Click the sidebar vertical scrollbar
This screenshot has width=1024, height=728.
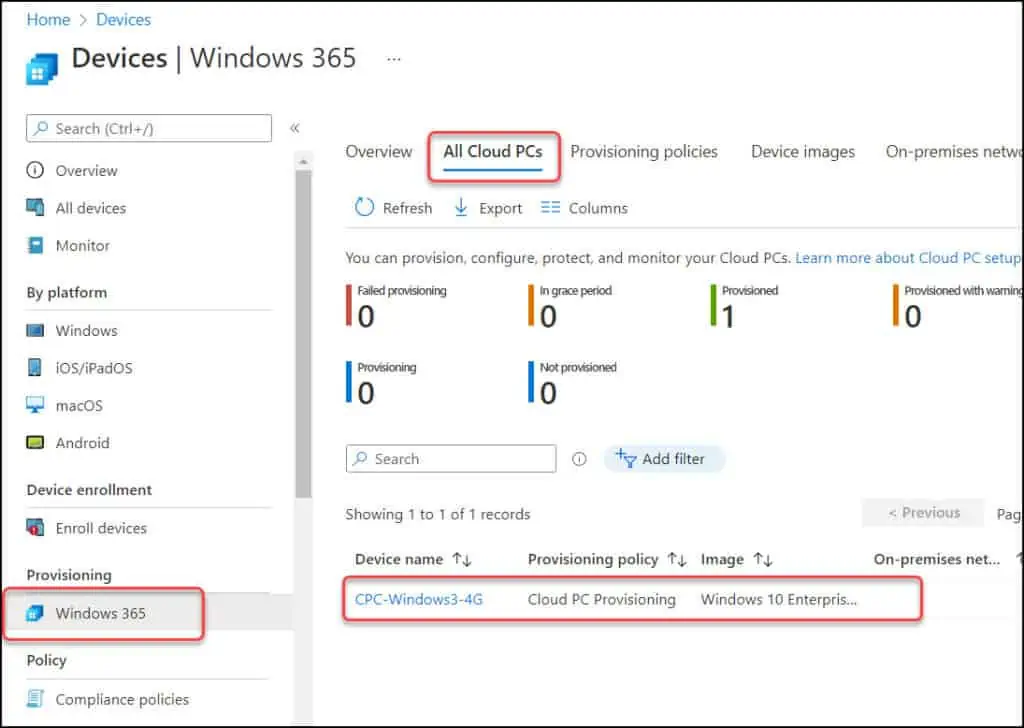[303, 334]
